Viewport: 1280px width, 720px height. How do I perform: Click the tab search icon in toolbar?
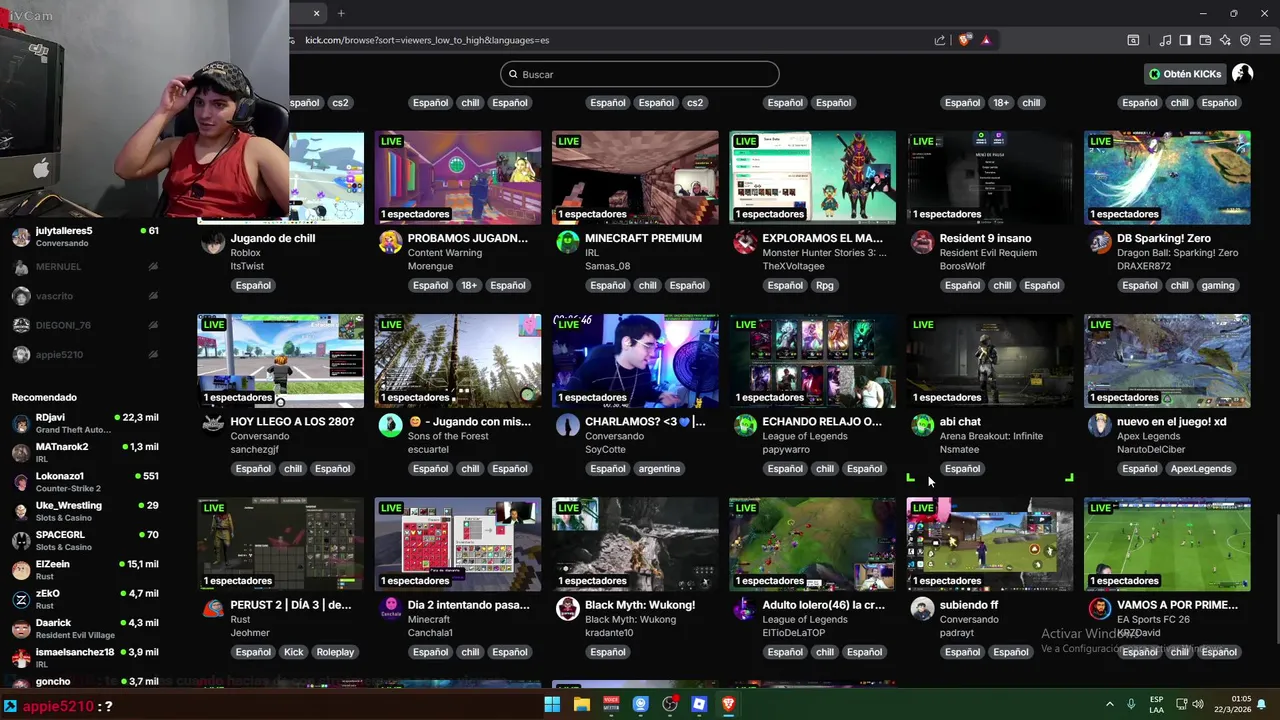pyautogui.click(x=1133, y=40)
